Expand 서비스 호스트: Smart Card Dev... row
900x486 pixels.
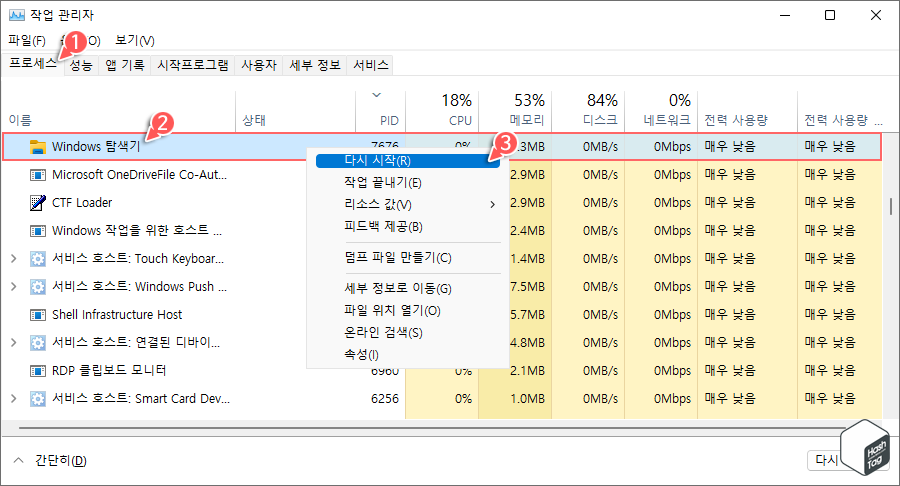(14, 398)
